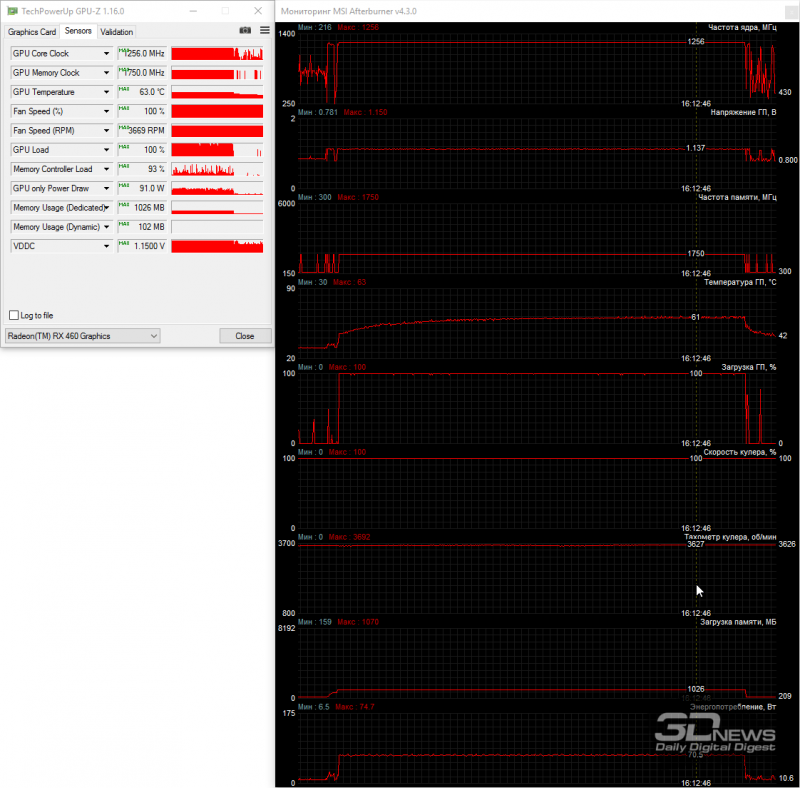Click the core clock graph in Afterburner
This screenshot has height=788, width=800.
[537, 68]
